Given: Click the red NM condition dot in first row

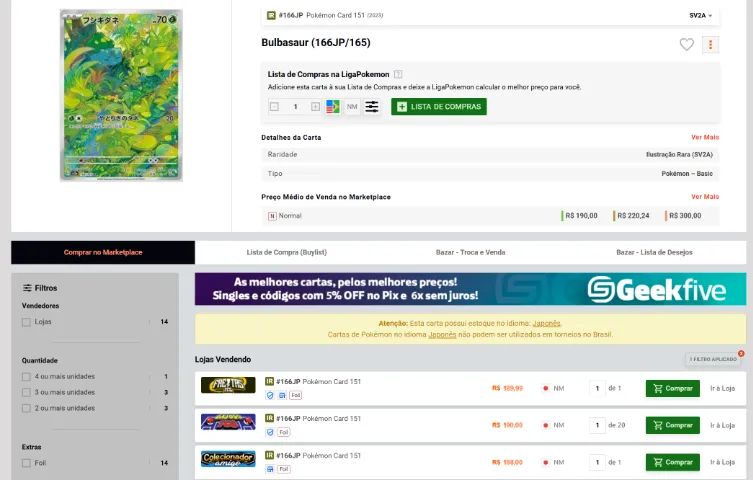Looking at the screenshot, I should pyautogui.click(x=546, y=388).
